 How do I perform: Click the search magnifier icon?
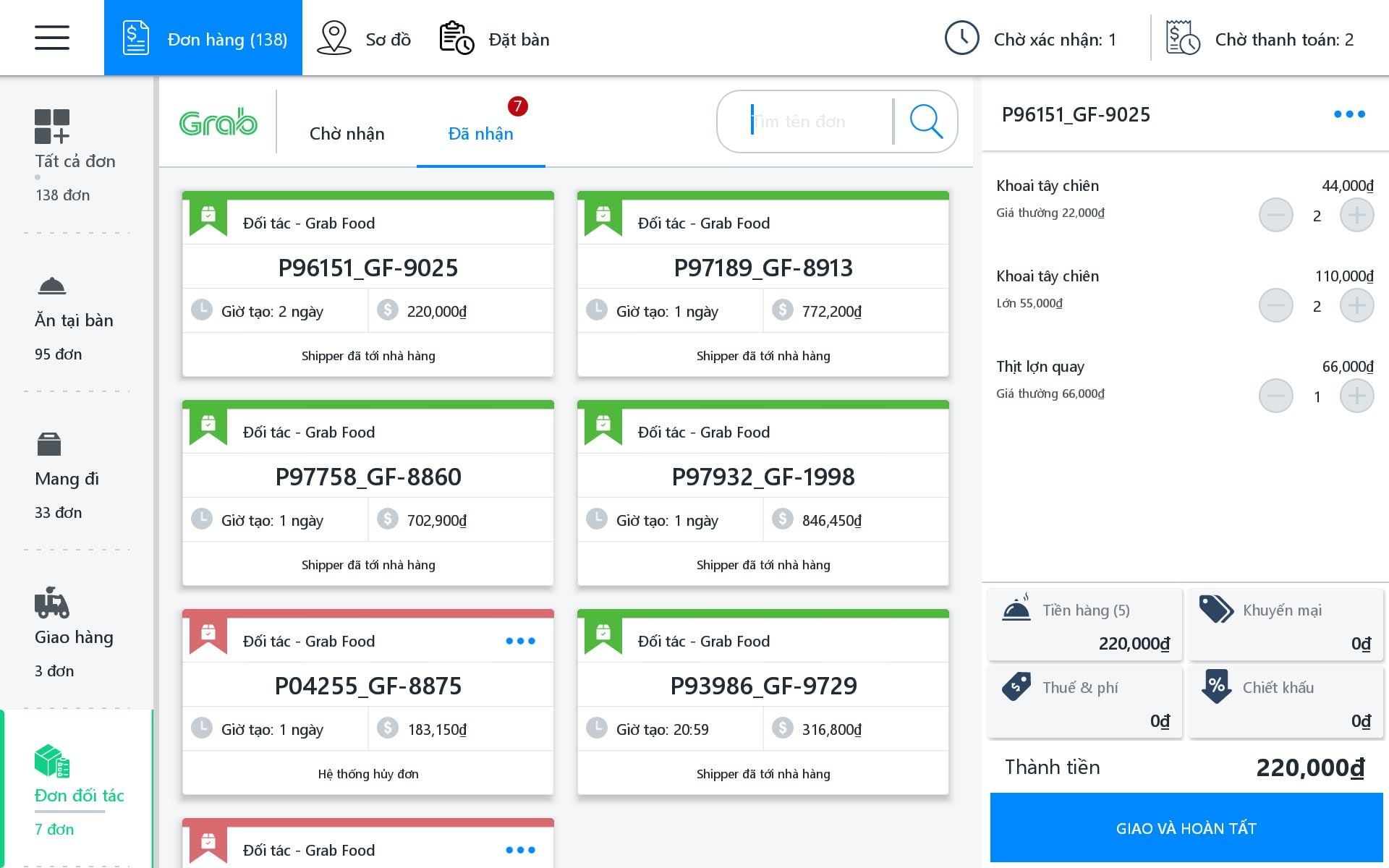point(926,122)
